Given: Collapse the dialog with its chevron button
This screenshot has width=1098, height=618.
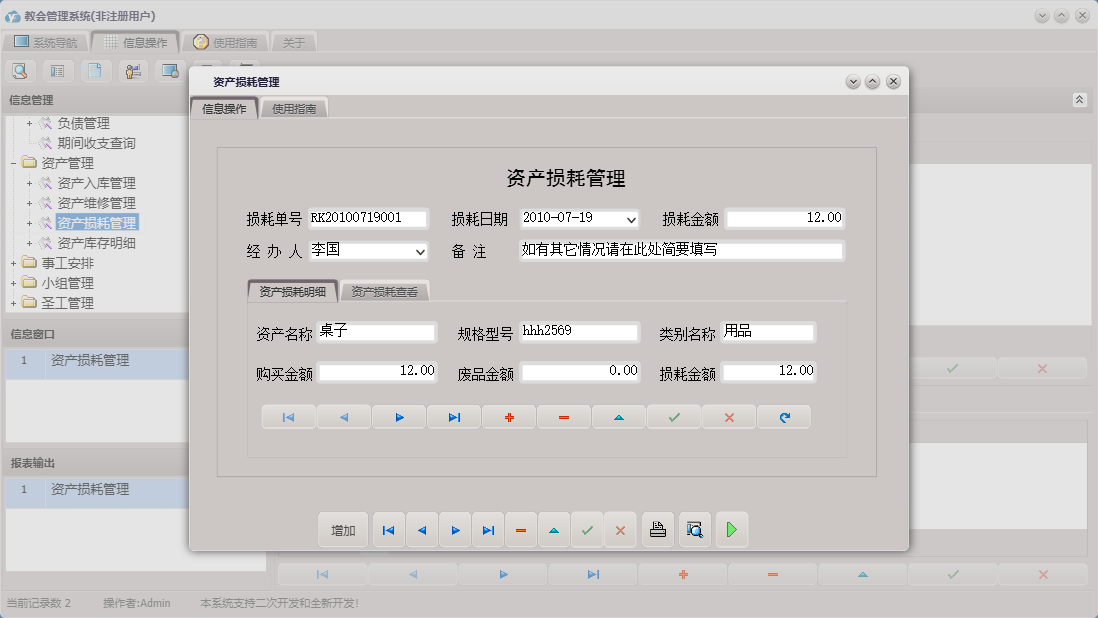Looking at the screenshot, I should (853, 82).
